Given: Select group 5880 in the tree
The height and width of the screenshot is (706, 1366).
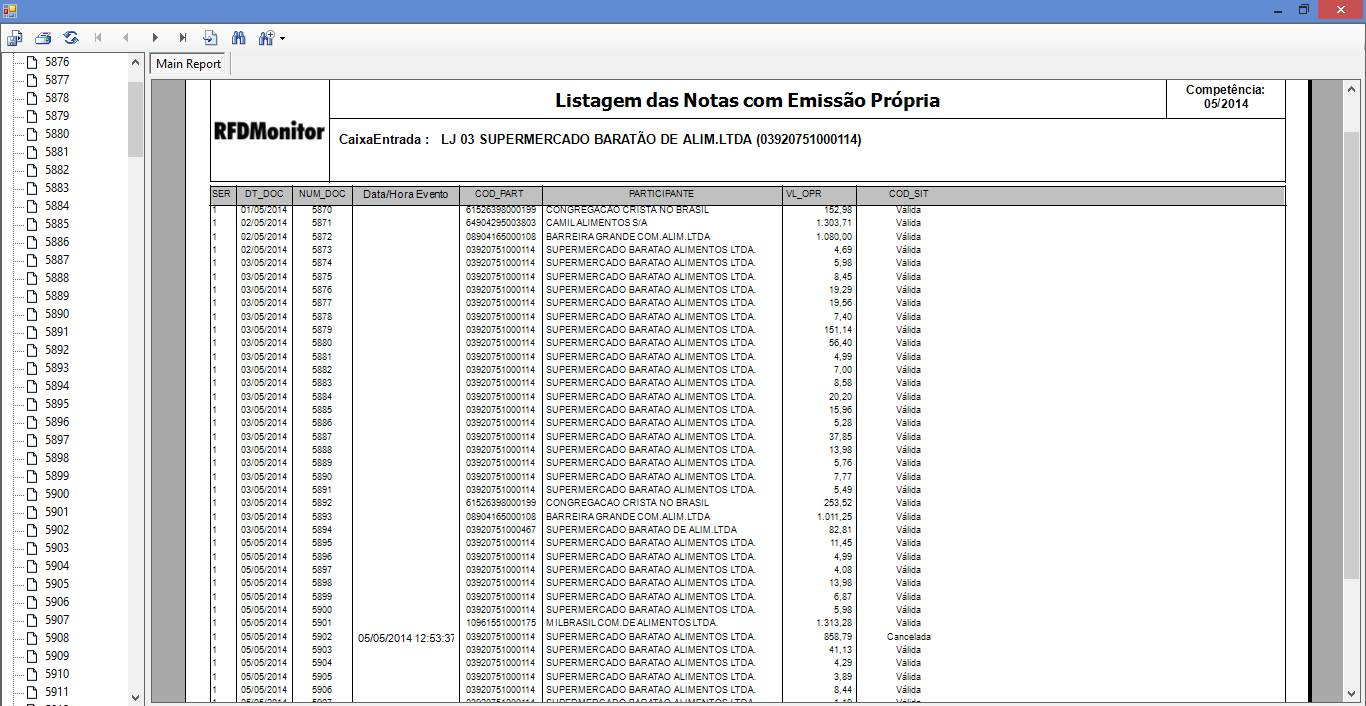Looking at the screenshot, I should tap(57, 134).
